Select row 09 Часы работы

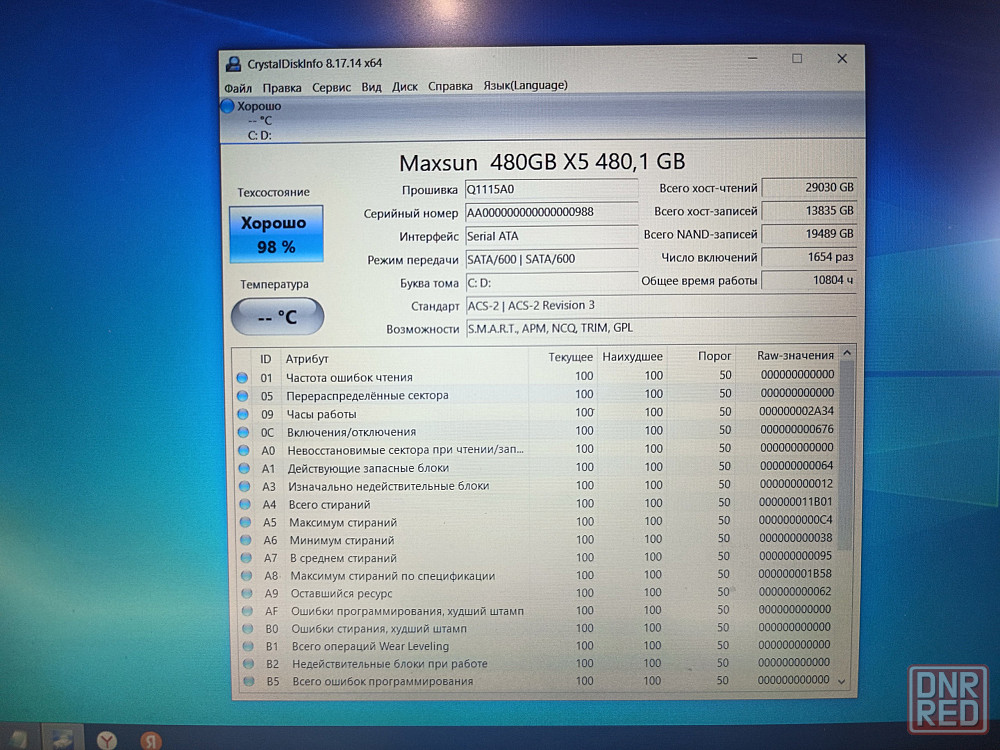coord(535,413)
